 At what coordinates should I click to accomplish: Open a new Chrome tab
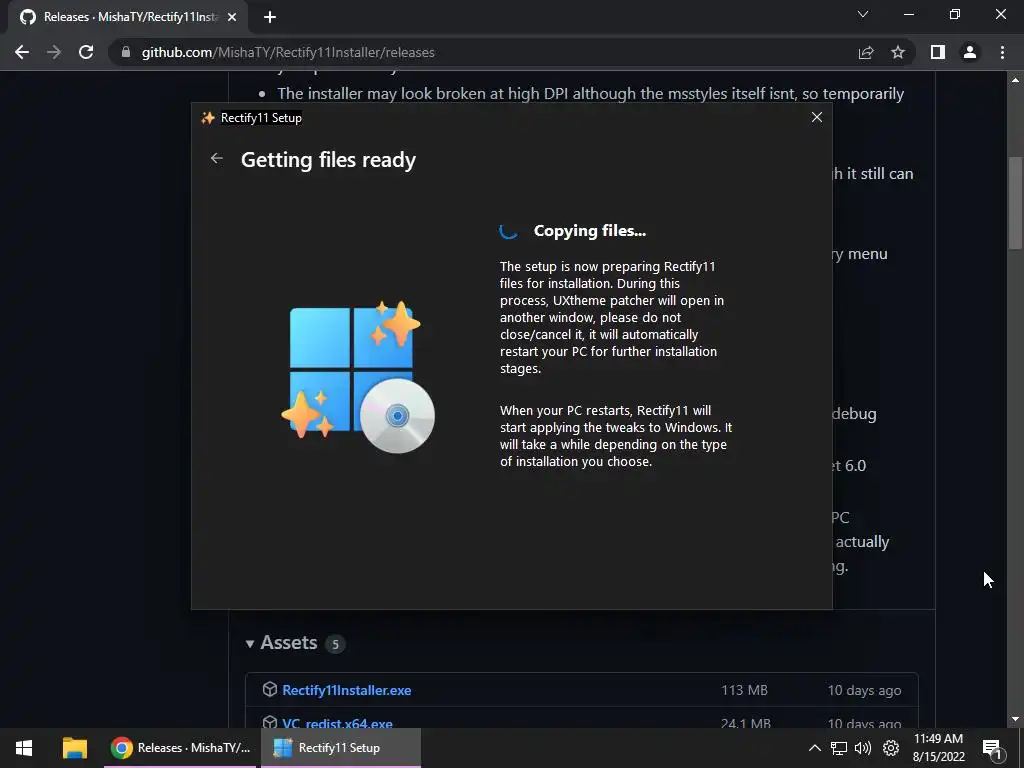[x=270, y=17]
